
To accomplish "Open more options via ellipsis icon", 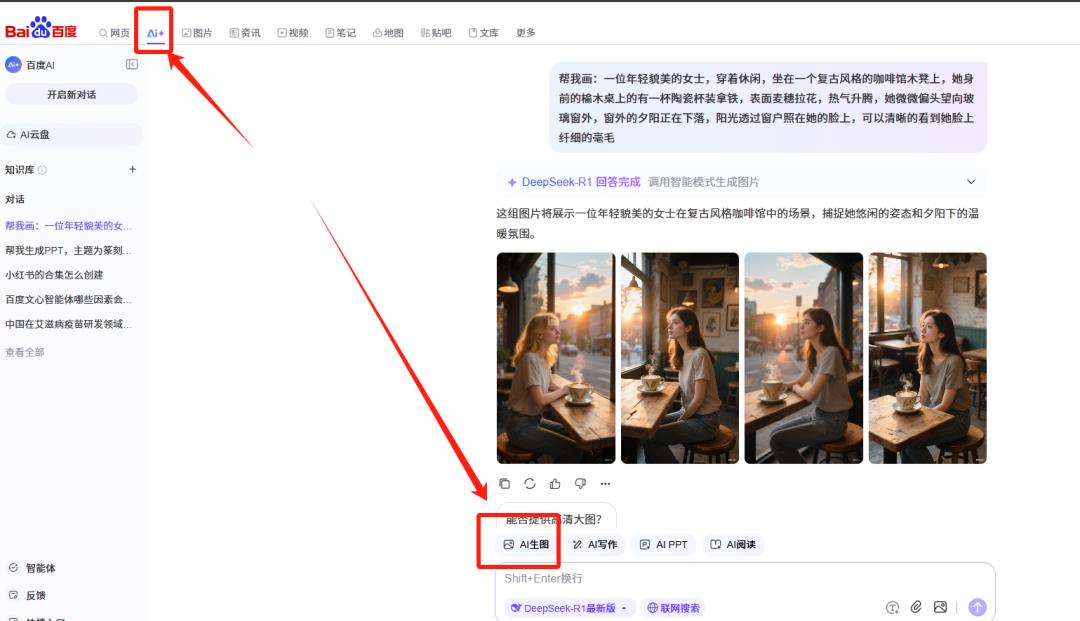I will tap(605, 483).
